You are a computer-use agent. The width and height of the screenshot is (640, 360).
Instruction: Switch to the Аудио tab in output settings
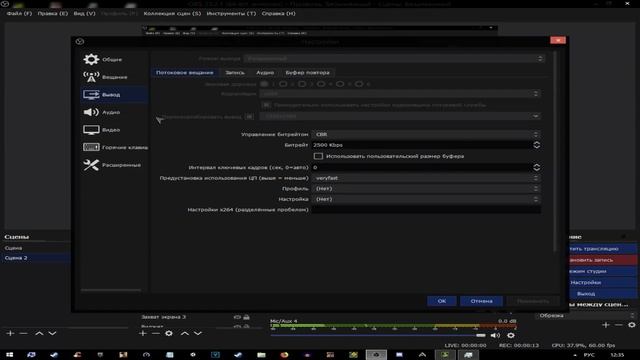(x=265, y=73)
